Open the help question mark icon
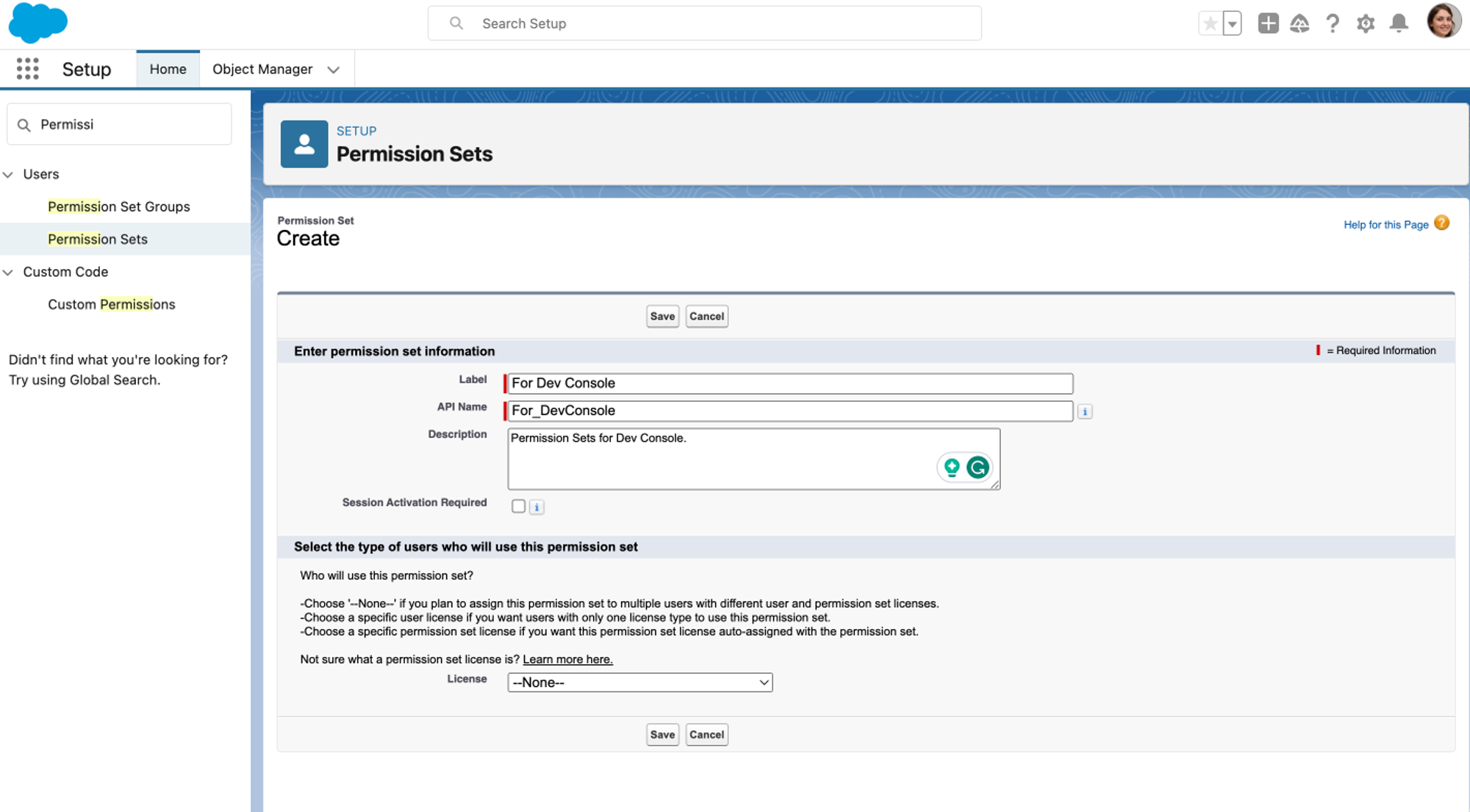The height and width of the screenshot is (812, 1470). 1333,24
